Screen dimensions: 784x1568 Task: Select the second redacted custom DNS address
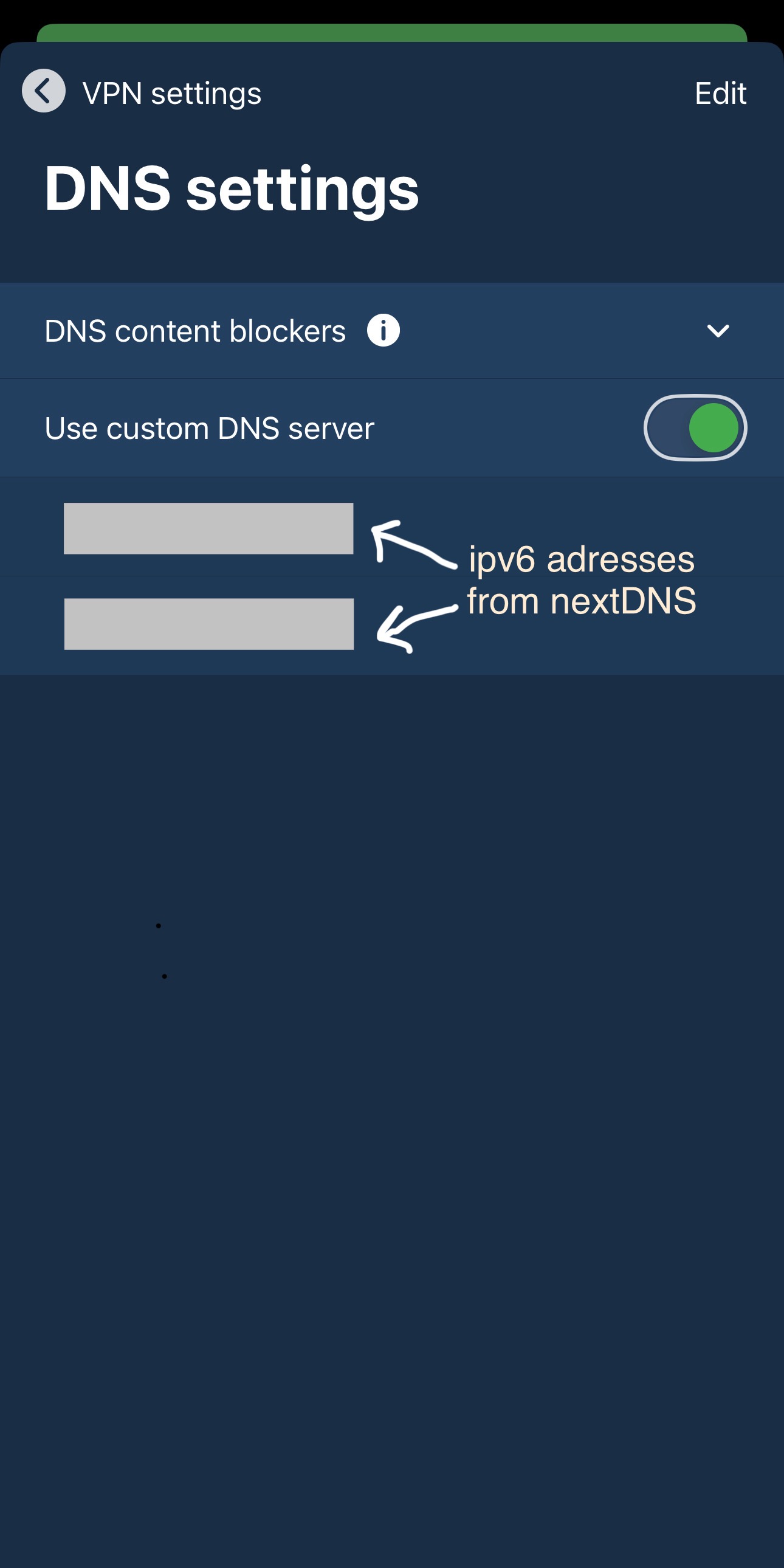(209, 624)
